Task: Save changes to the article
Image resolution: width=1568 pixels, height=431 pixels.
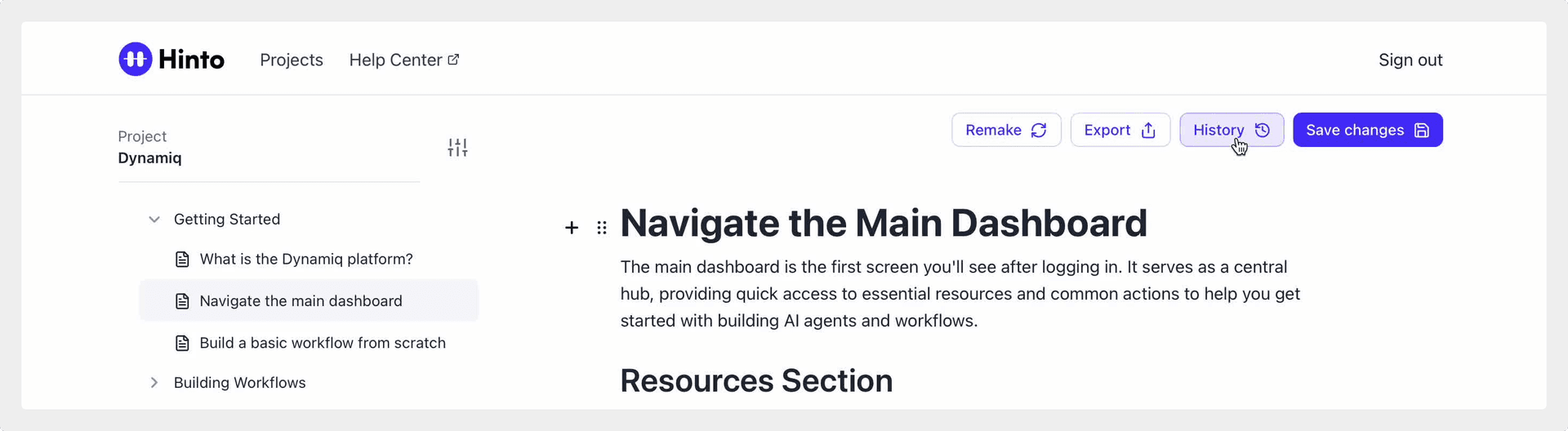Action: (x=1367, y=131)
